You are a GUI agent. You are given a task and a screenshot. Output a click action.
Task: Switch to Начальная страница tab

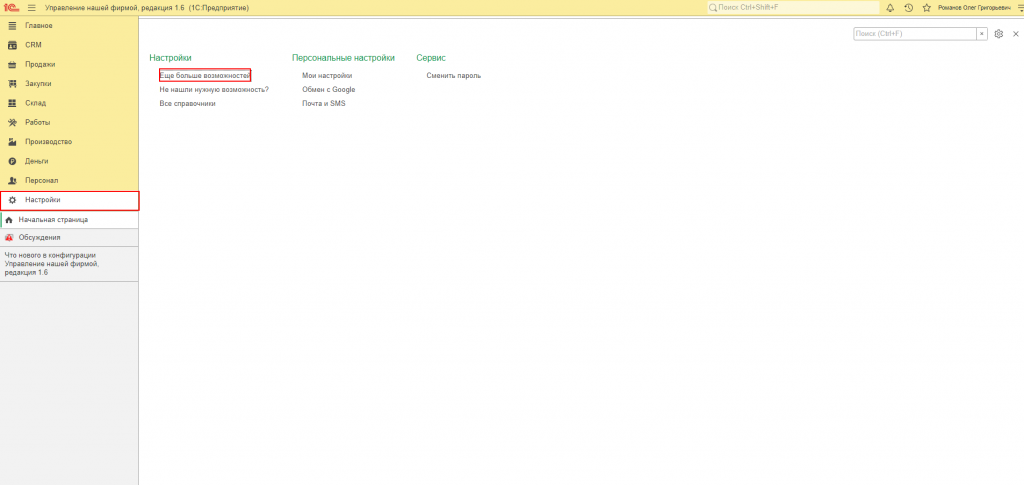click(69, 220)
